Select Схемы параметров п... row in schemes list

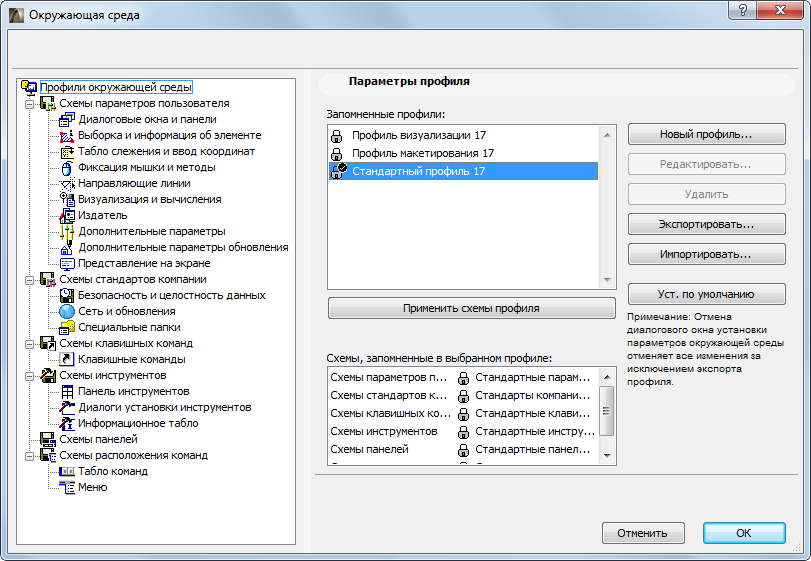click(x=463, y=377)
